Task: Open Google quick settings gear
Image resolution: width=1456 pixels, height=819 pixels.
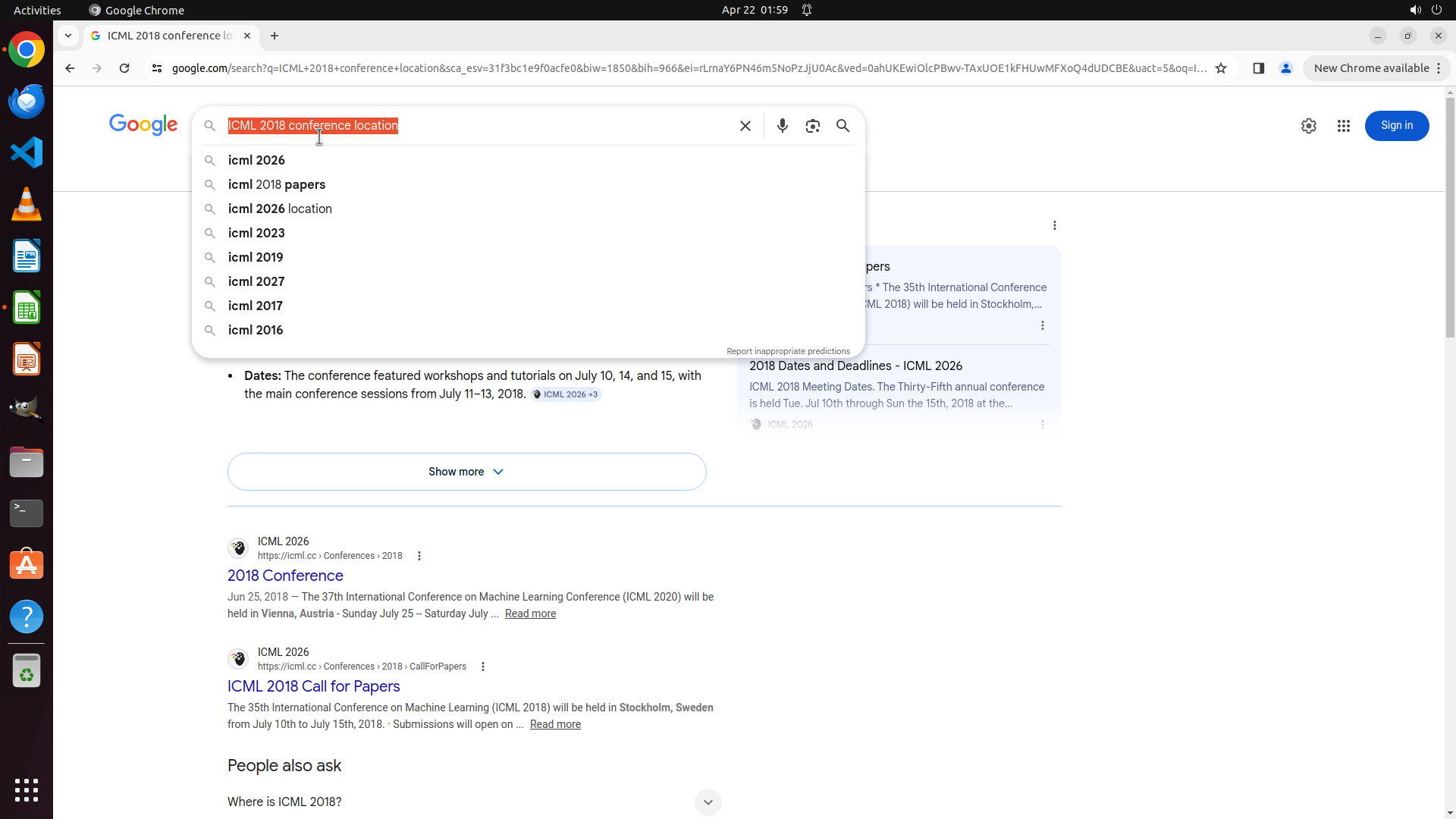Action: pyautogui.click(x=1308, y=126)
